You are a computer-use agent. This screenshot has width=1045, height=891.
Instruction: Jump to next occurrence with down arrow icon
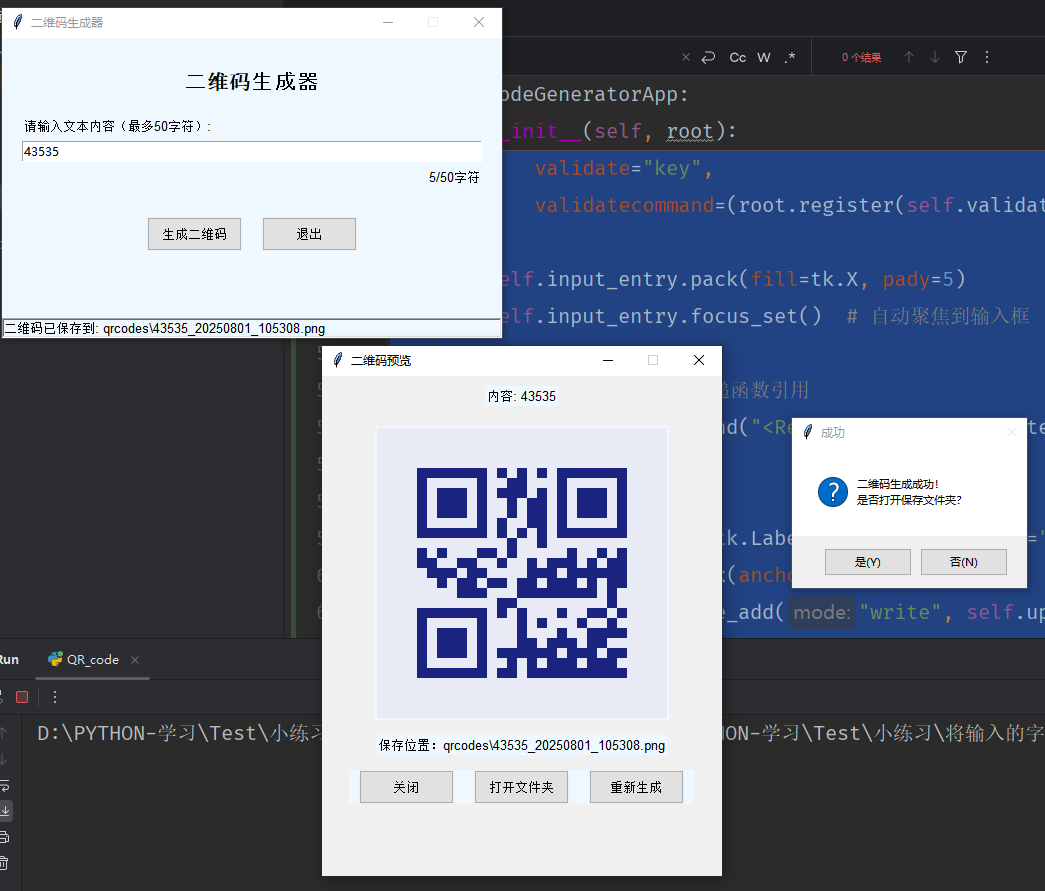point(934,57)
